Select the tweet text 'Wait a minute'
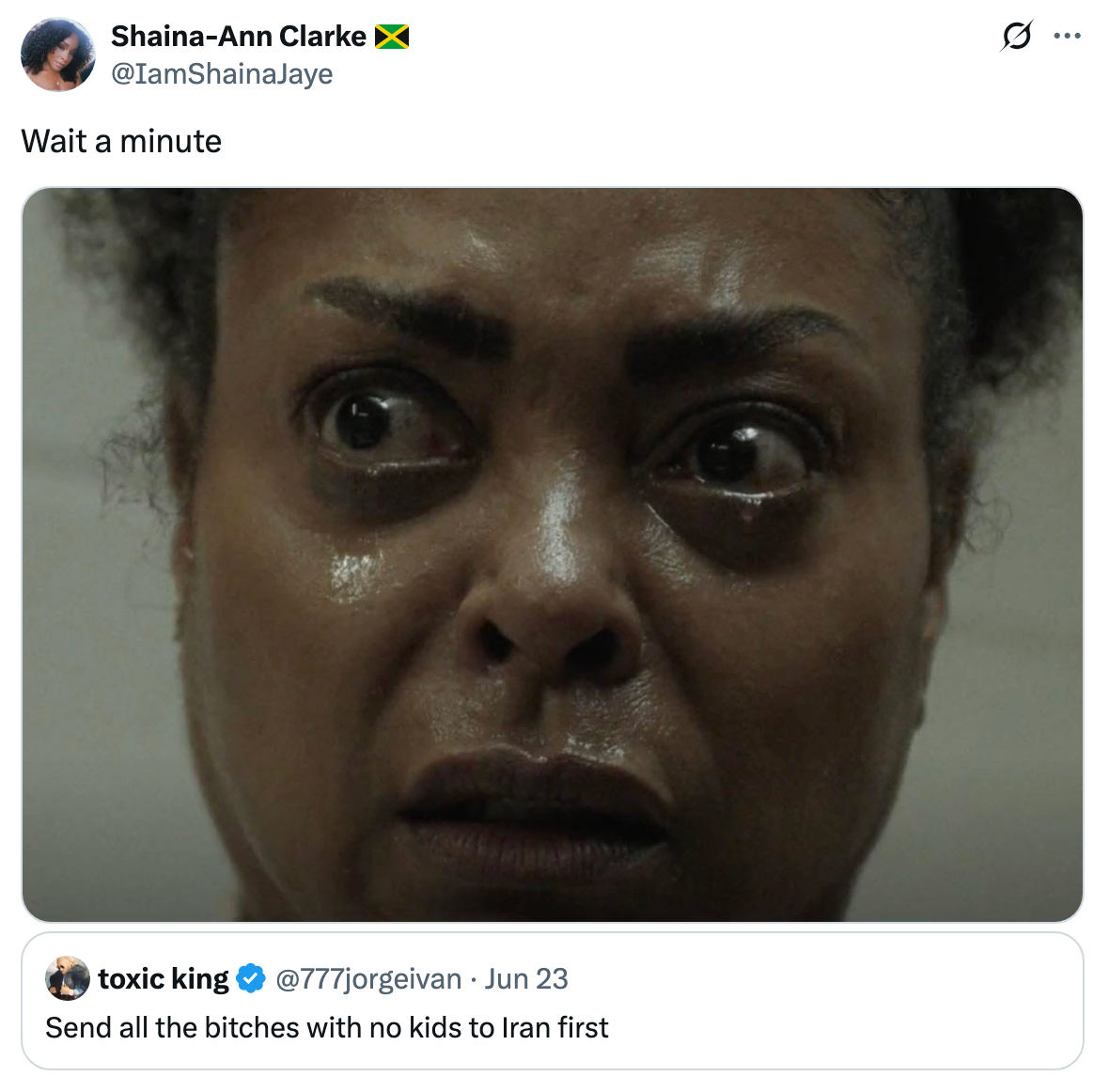 pyautogui.click(x=122, y=141)
